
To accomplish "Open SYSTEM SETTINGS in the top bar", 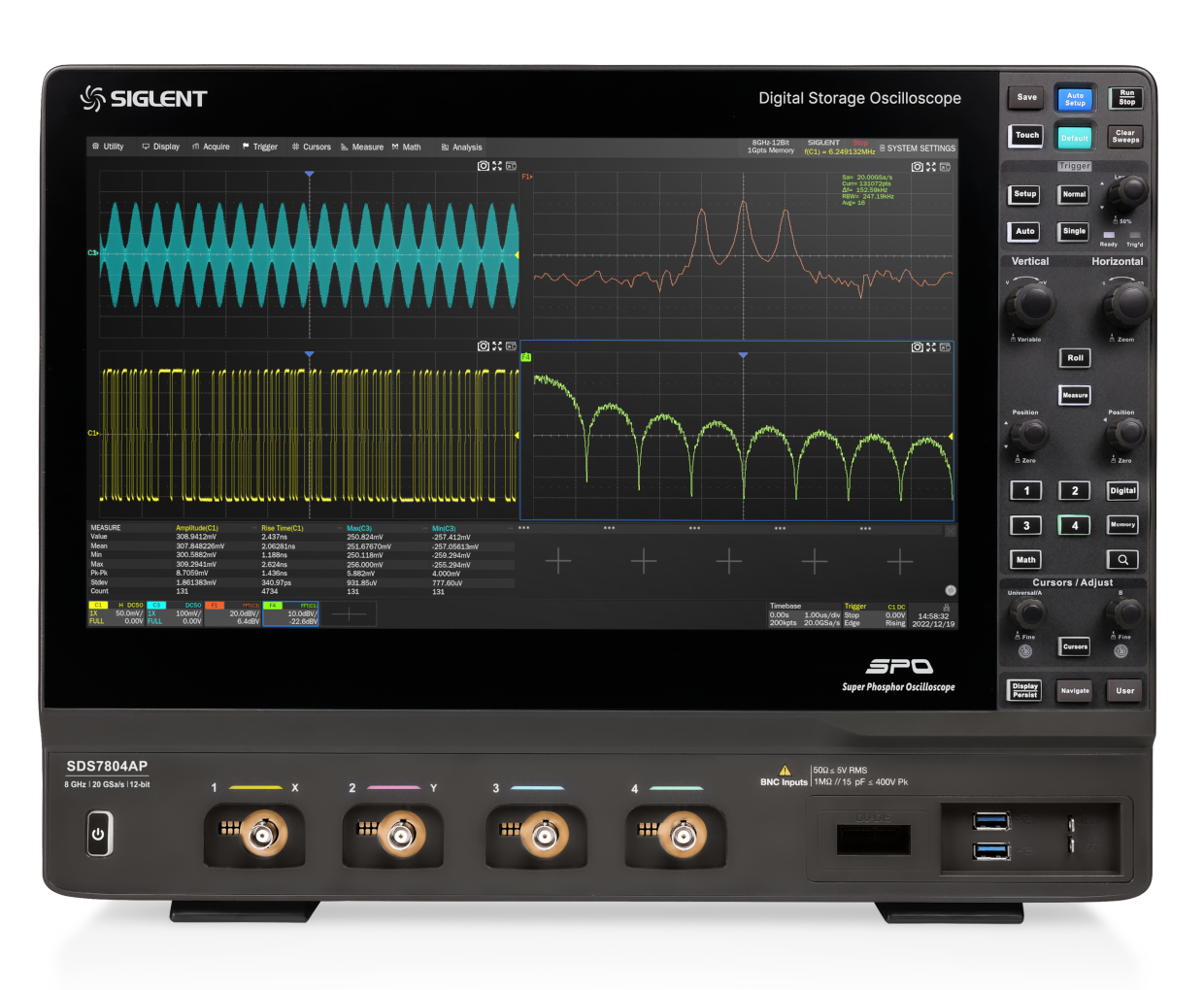I will [917, 148].
